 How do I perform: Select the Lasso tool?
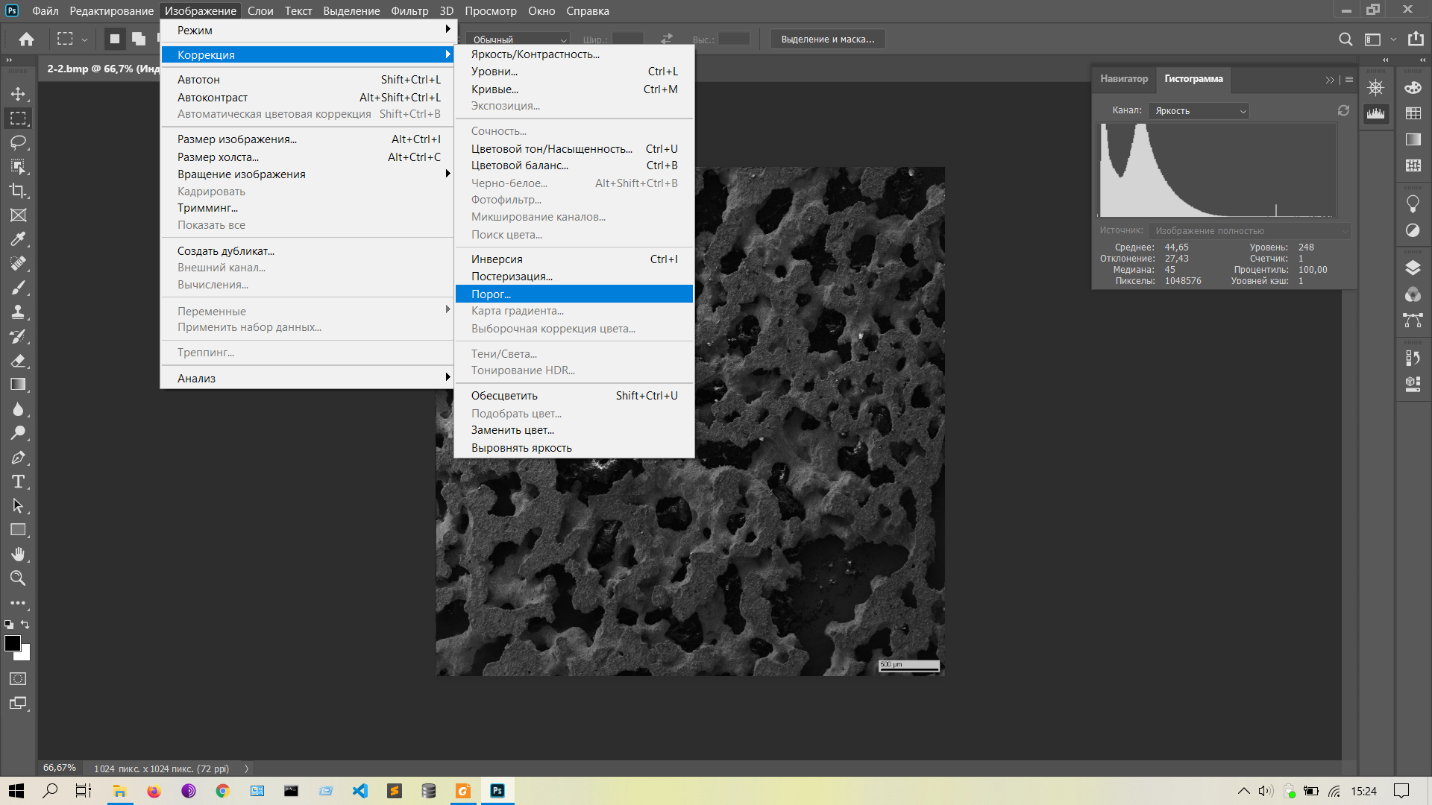click(x=18, y=142)
